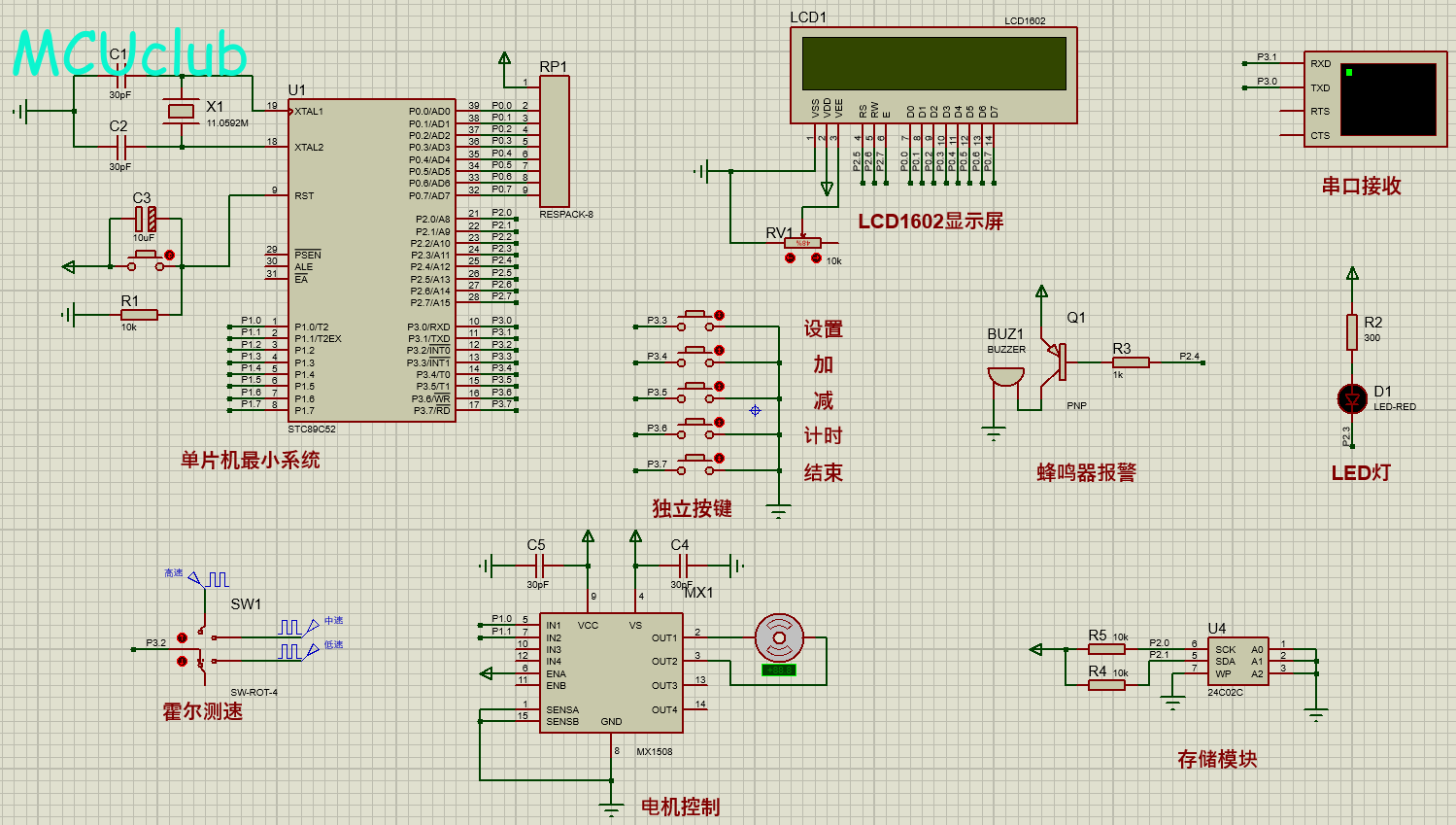This screenshot has width=1456, height=825.
Task: Select the X1 crystal oscillator
Action: 182,111
